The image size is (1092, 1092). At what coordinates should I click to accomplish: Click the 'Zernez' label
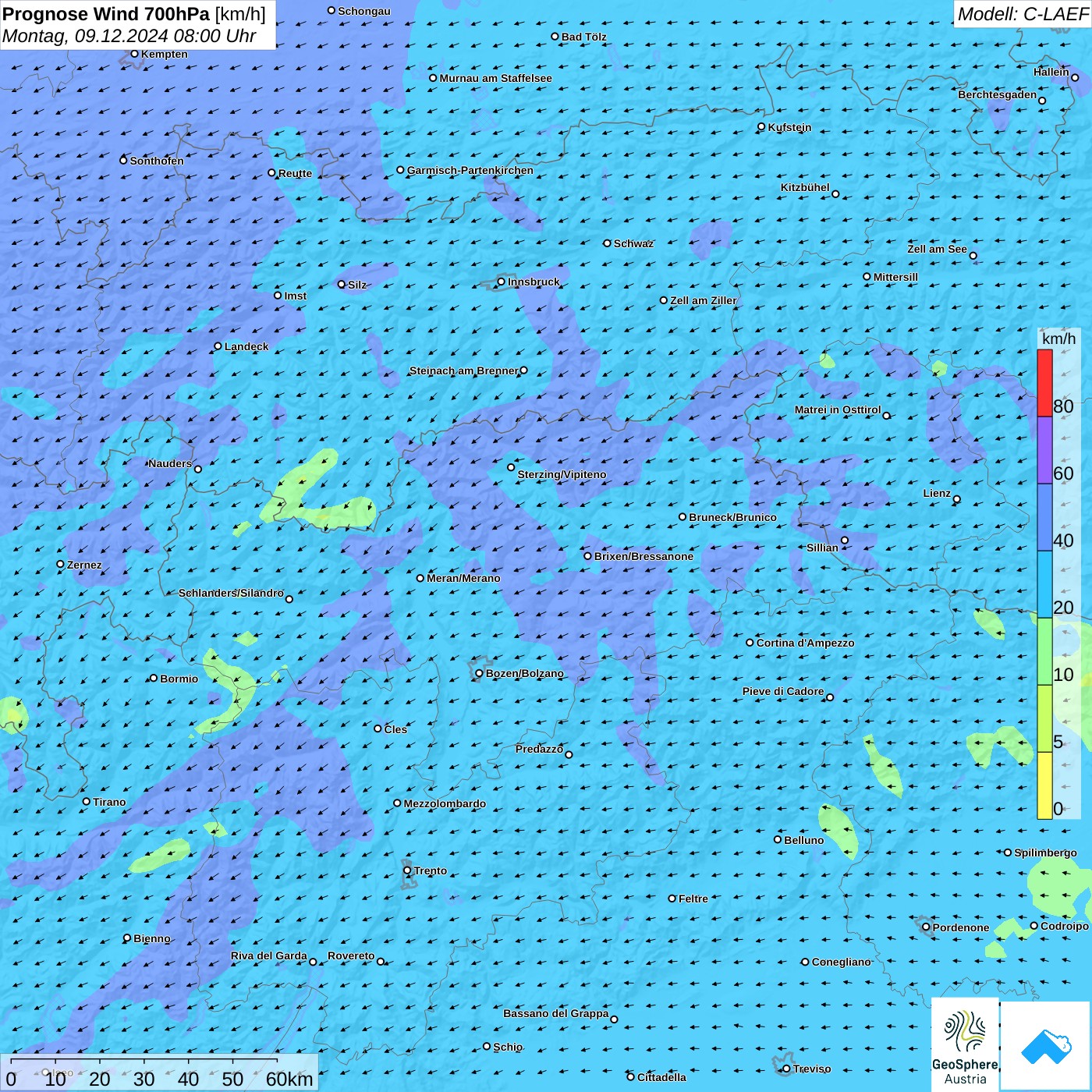pyautogui.click(x=84, y=565)
